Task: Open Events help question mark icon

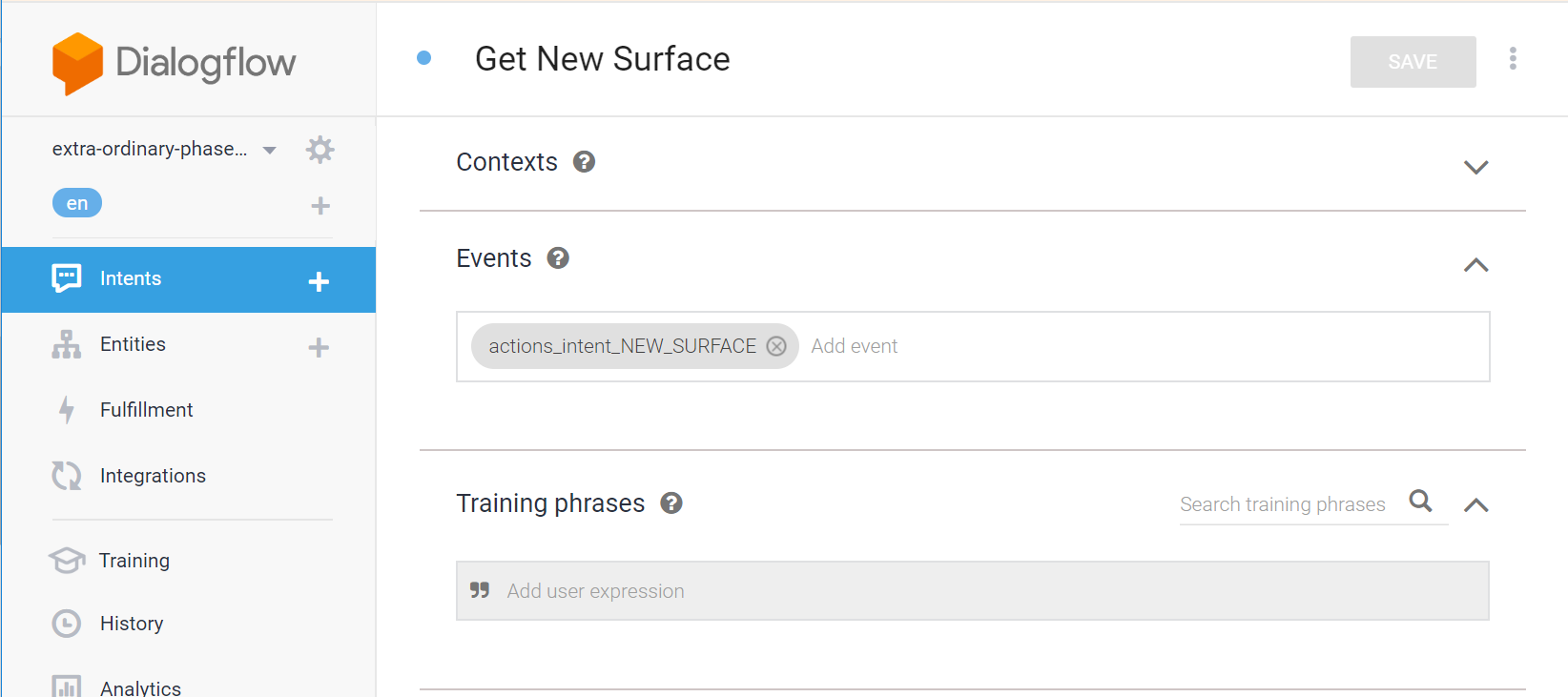Action: coord(558,258)
